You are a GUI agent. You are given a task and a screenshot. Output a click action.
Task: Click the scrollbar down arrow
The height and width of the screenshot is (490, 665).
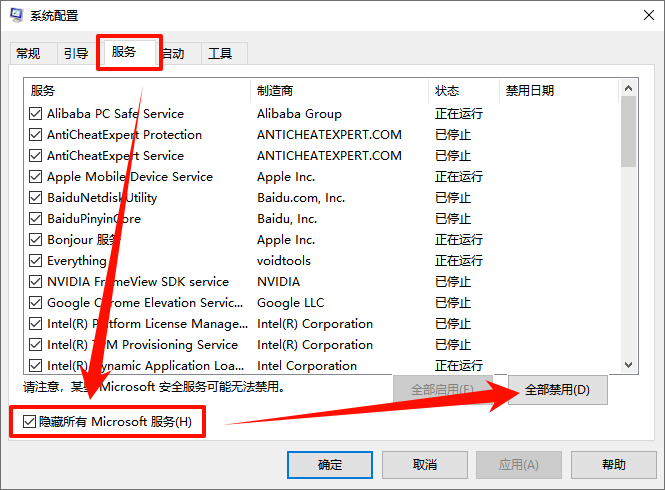629,365
